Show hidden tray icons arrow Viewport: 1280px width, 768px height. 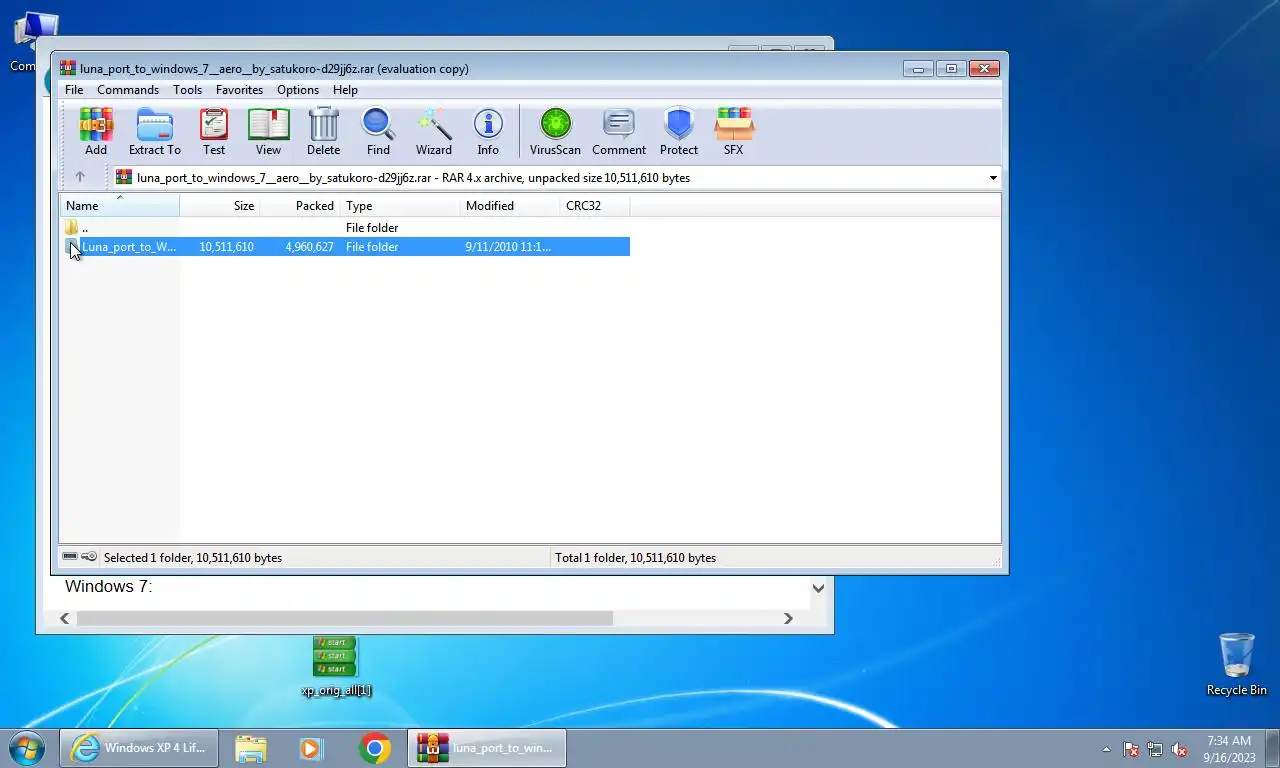click(1106, 749)
